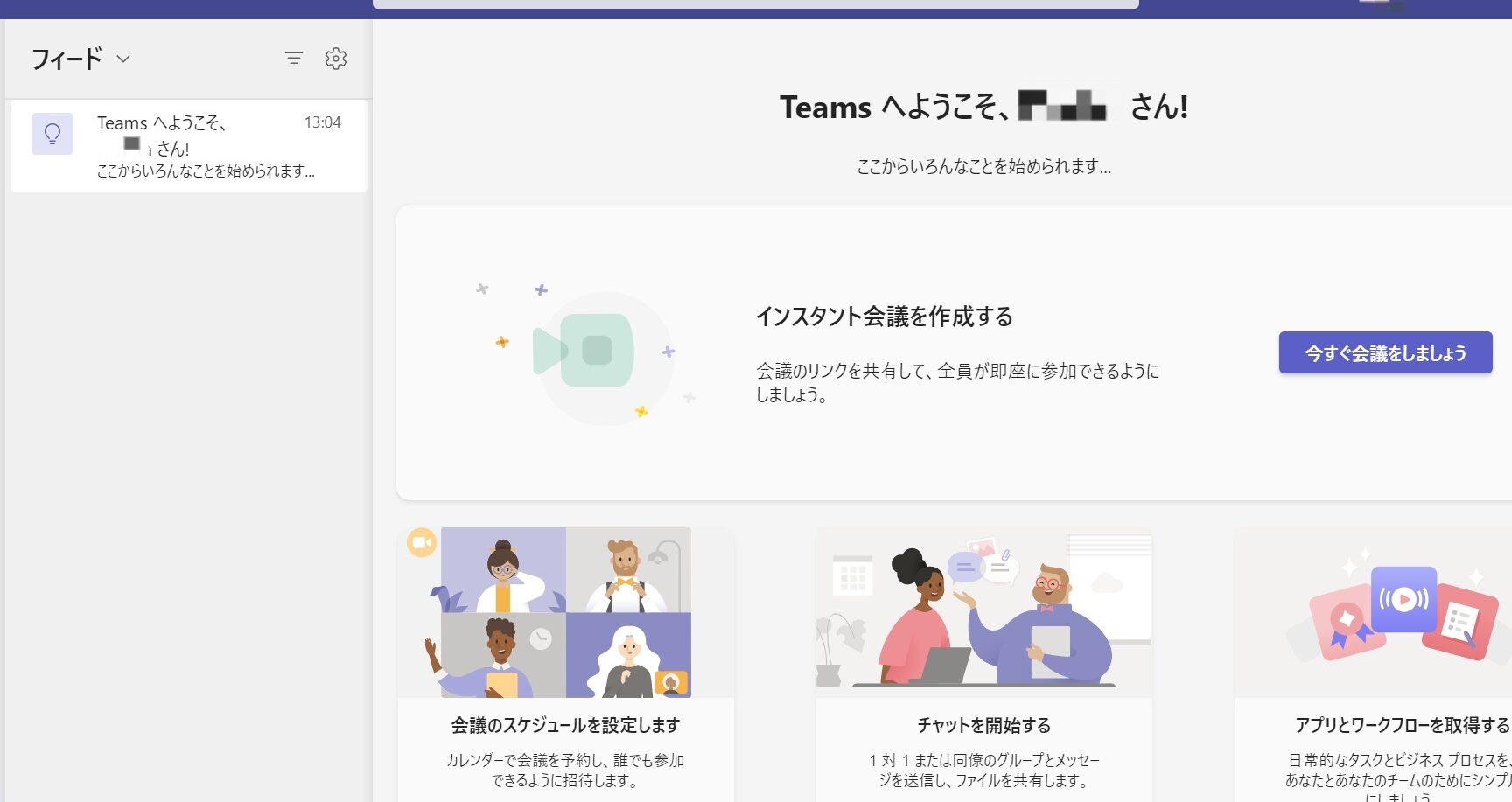
Task: Click the 会議のスケジュールを設定します card illustration
Action: tap(565, 612)
